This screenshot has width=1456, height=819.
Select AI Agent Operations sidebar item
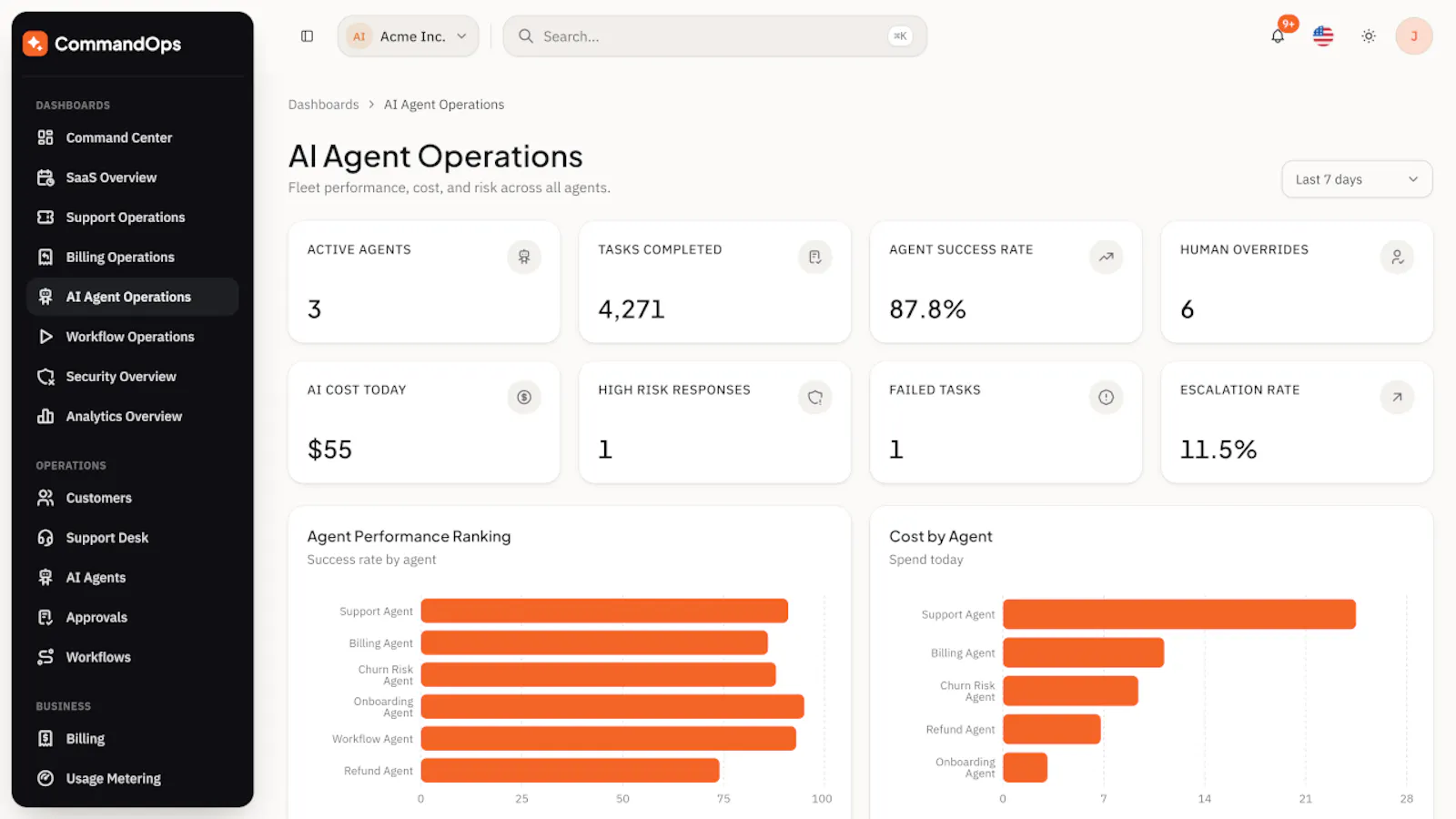133,297
